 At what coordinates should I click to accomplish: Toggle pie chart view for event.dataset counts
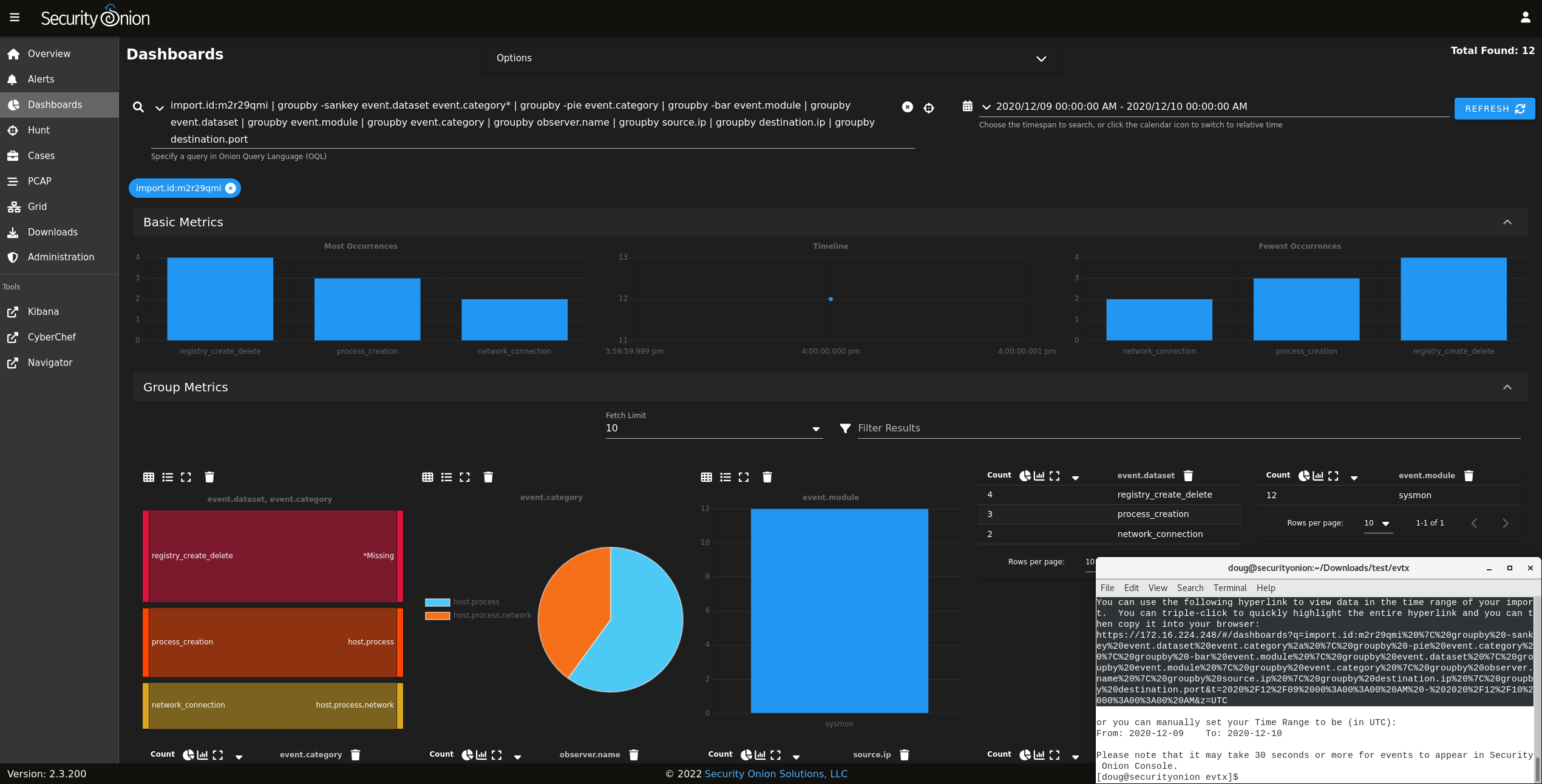coord(1026,475)
